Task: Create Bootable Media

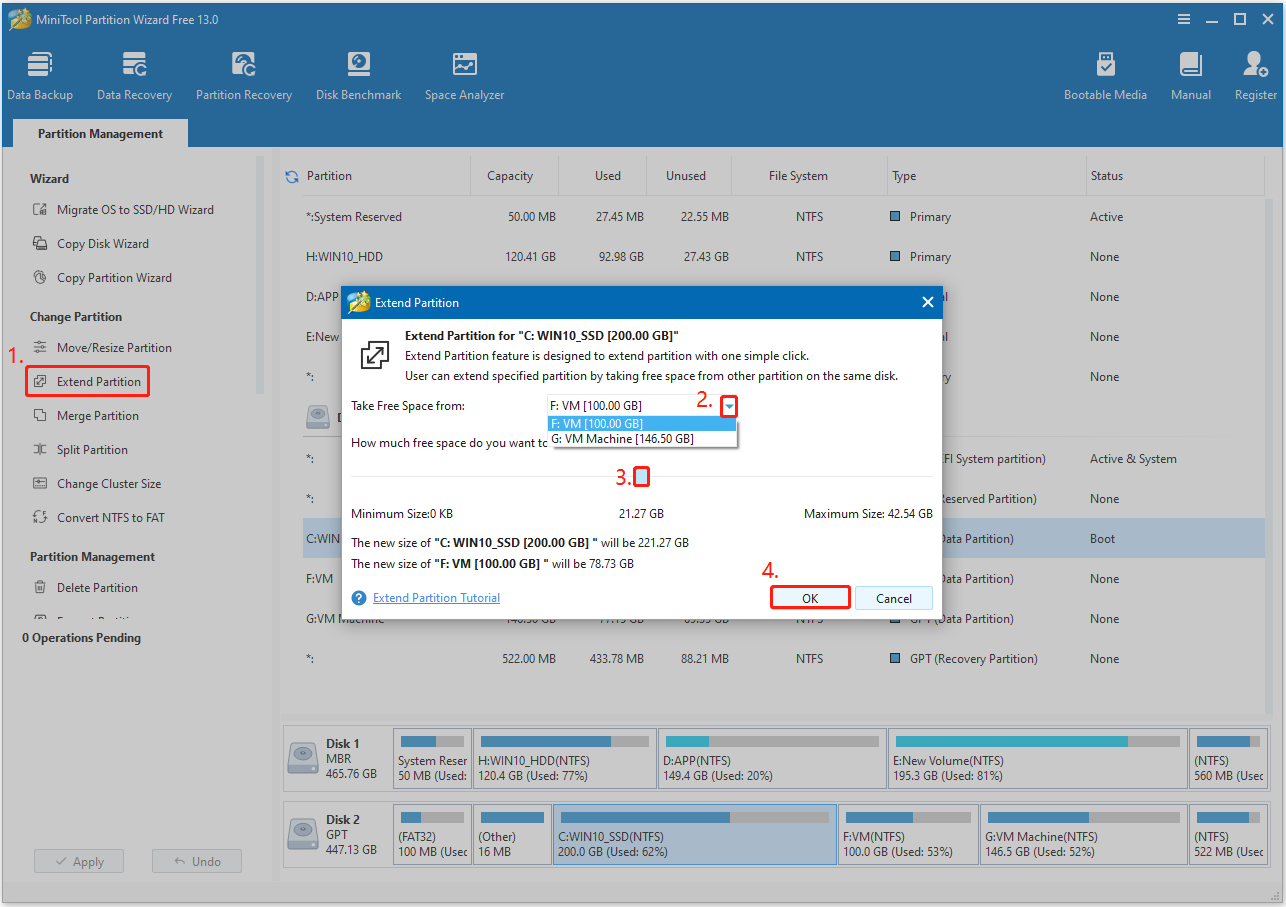Action: tap(1105, 73)
